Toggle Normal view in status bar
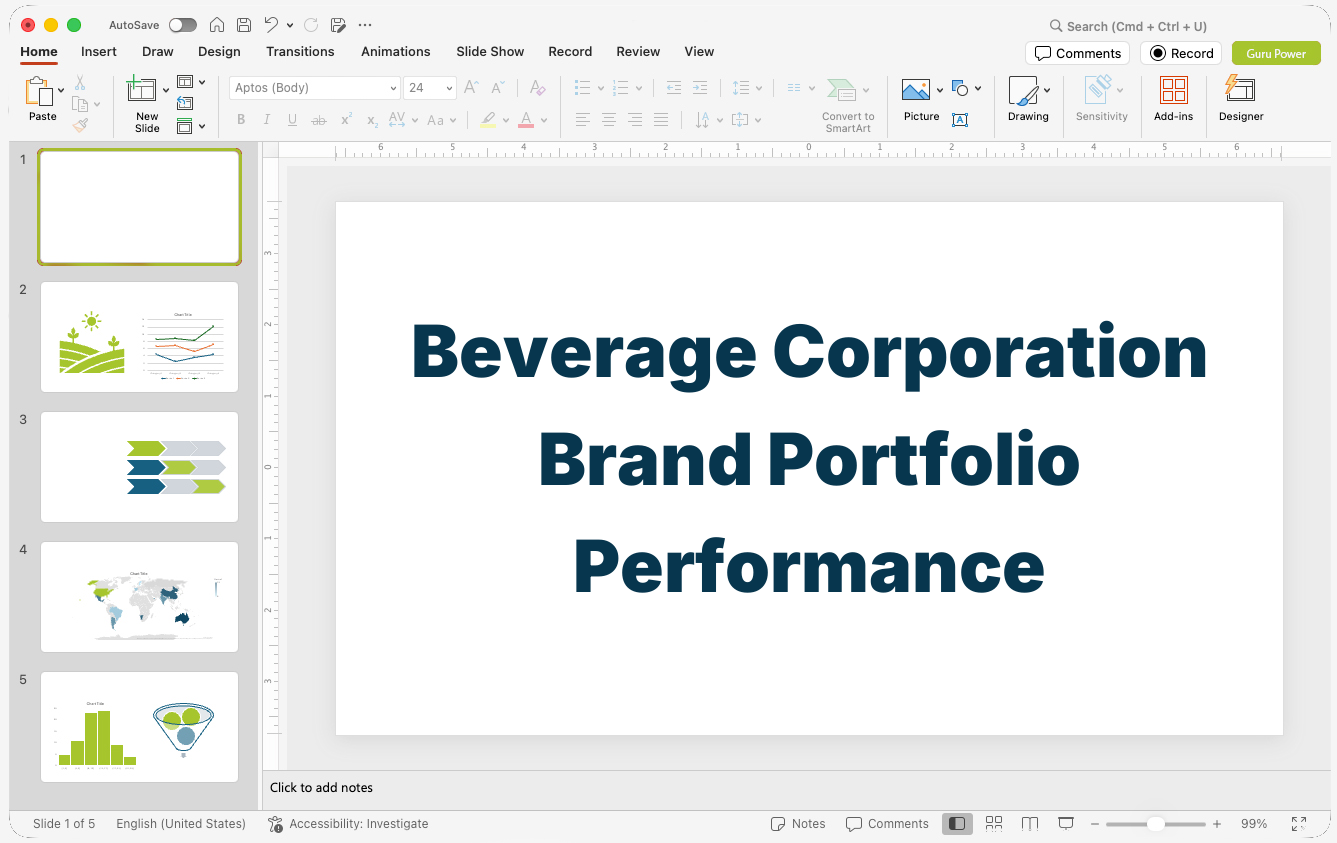Image resolution: width=1337 pixels, height=843 pixels. tap(958, 824)
